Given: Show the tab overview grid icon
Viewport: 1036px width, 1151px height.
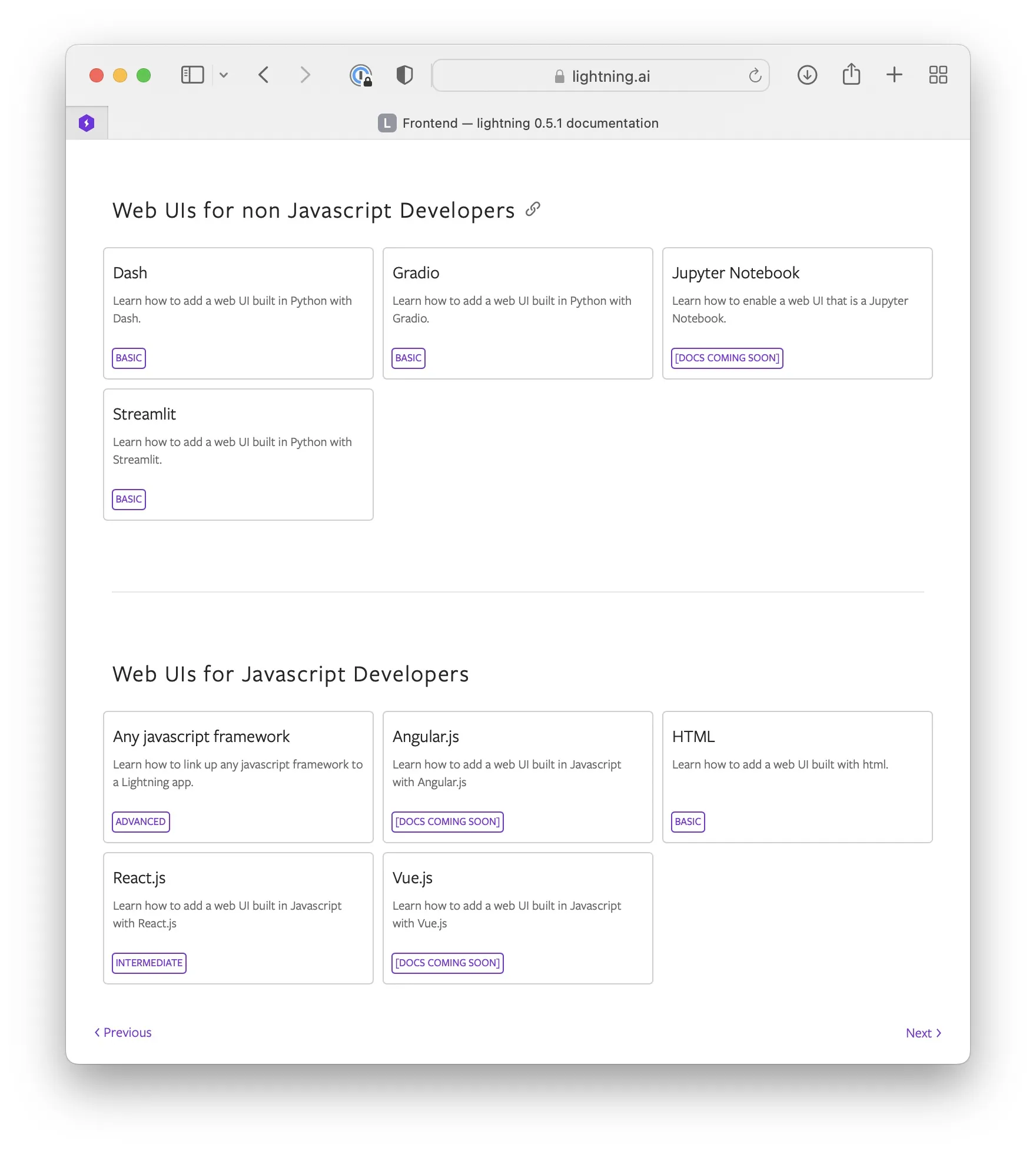Looking at the screenshot, I should (x=938, y=75).
